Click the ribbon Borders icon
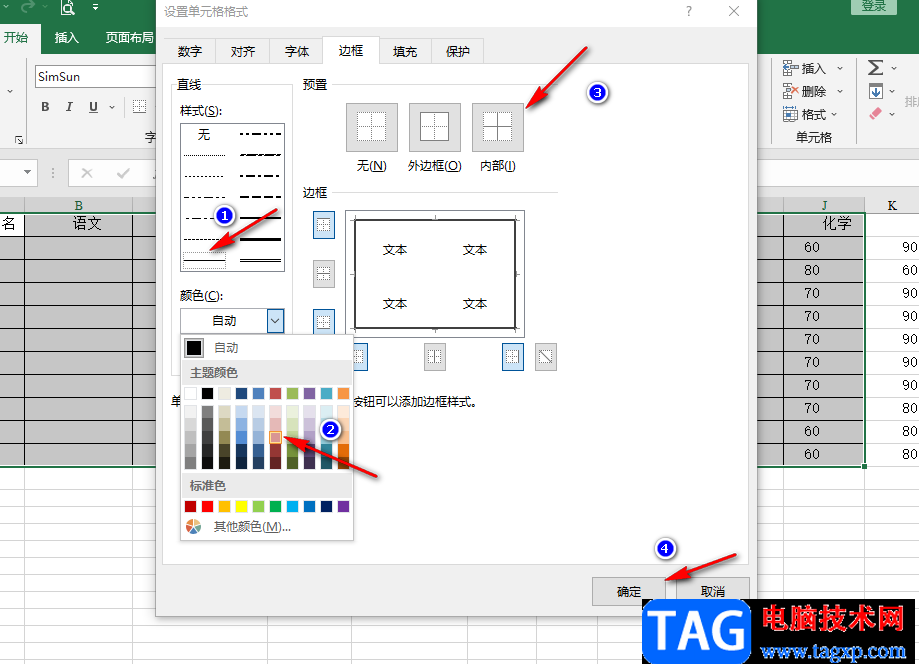The height and width of the screenshot is (664, 919). point(139,107)
